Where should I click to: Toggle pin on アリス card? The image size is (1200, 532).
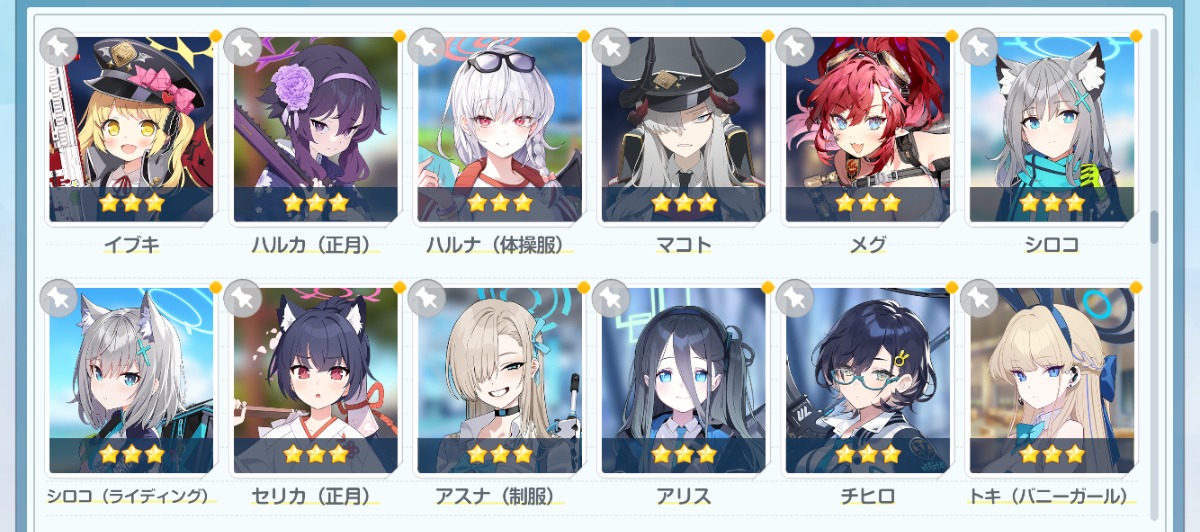(x=611, y=298)
